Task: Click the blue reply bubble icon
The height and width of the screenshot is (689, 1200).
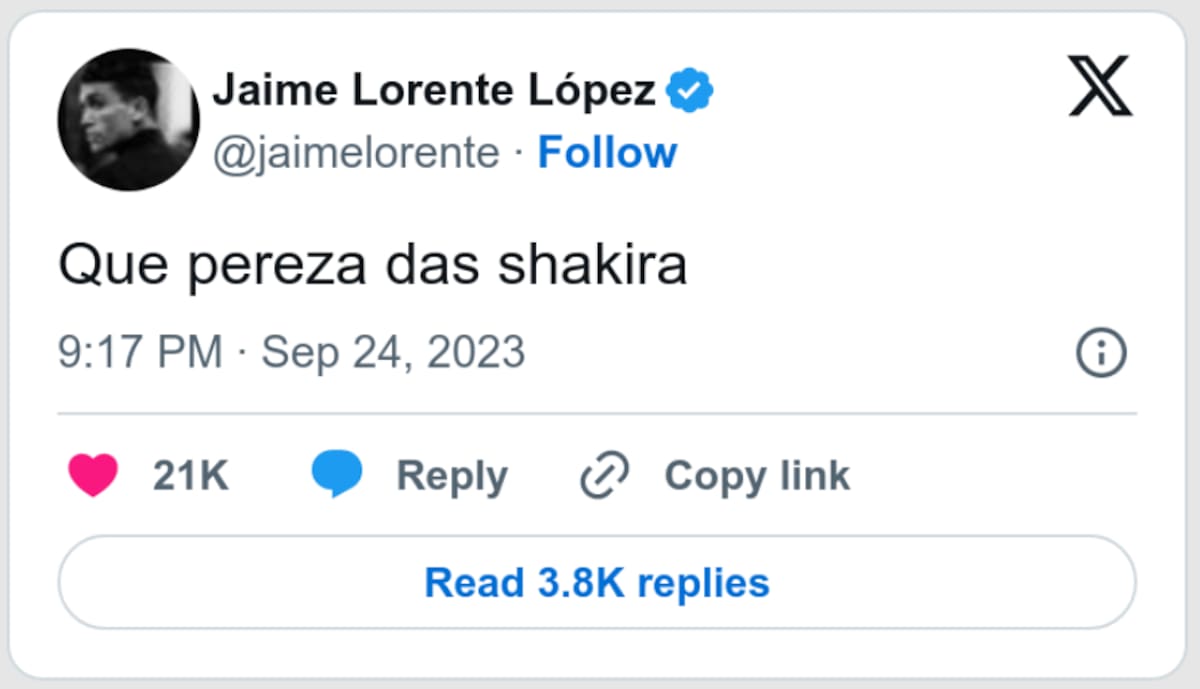Action: pos(337,475)
